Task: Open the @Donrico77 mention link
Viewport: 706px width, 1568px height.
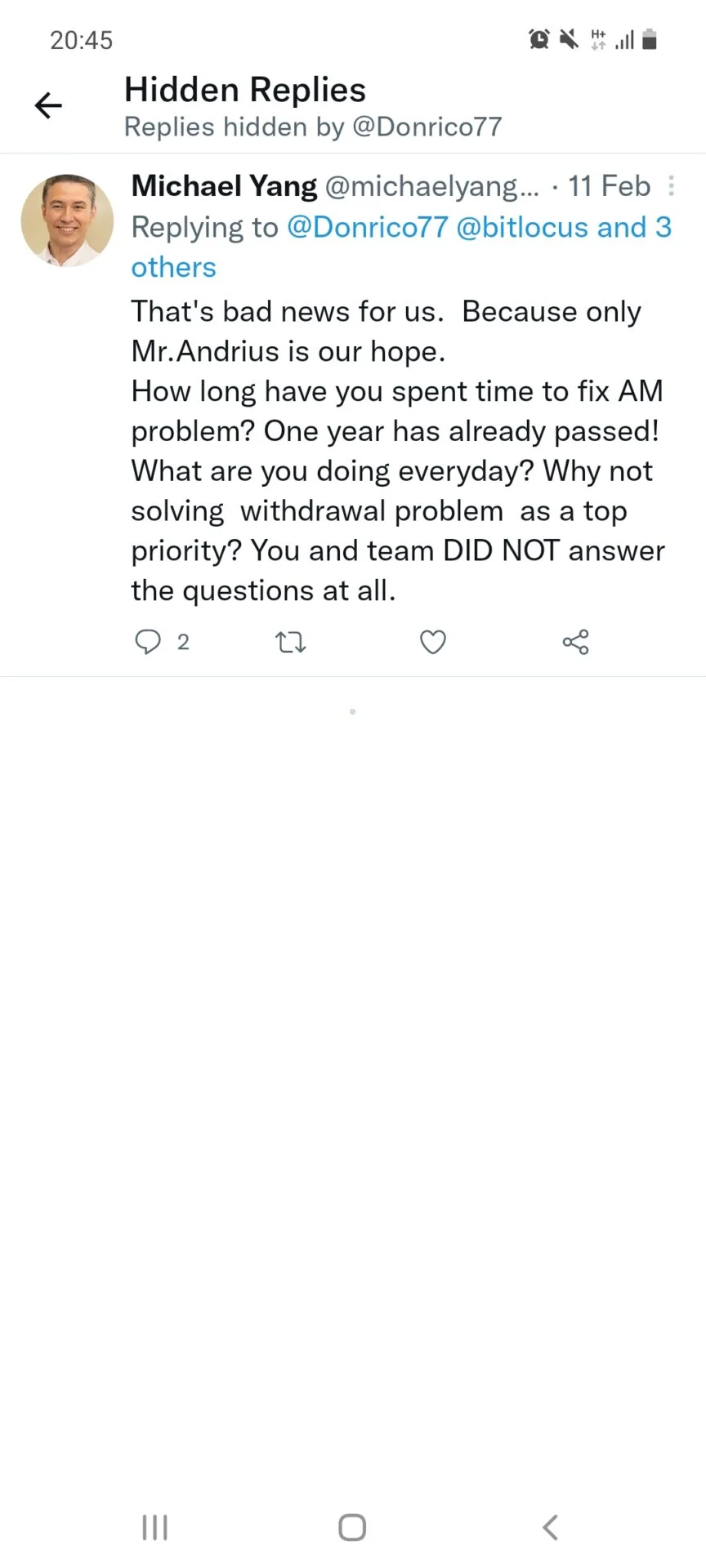Action: click(367, 227)
